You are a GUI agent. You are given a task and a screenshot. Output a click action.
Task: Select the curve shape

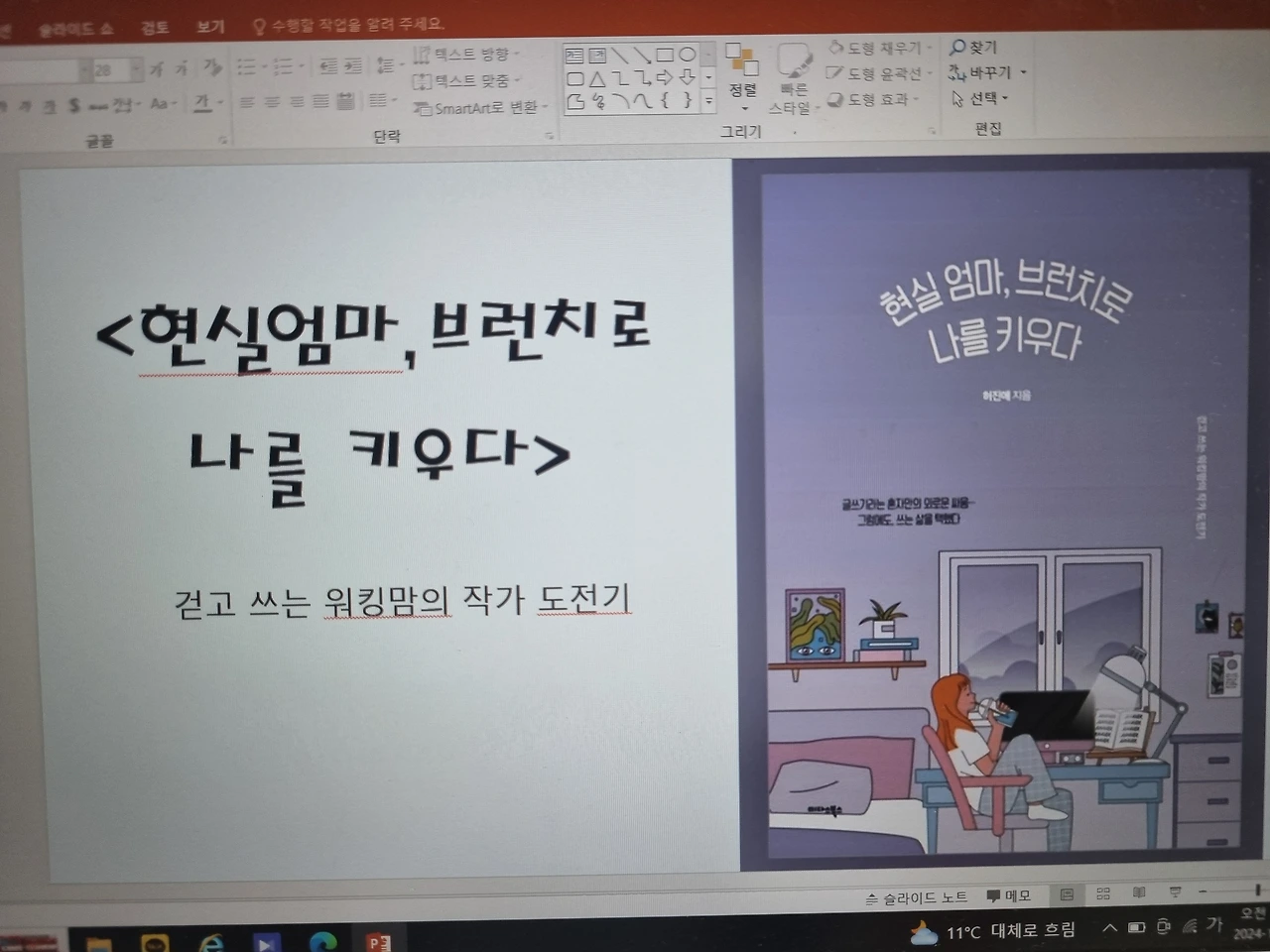[x=642, y=100]
